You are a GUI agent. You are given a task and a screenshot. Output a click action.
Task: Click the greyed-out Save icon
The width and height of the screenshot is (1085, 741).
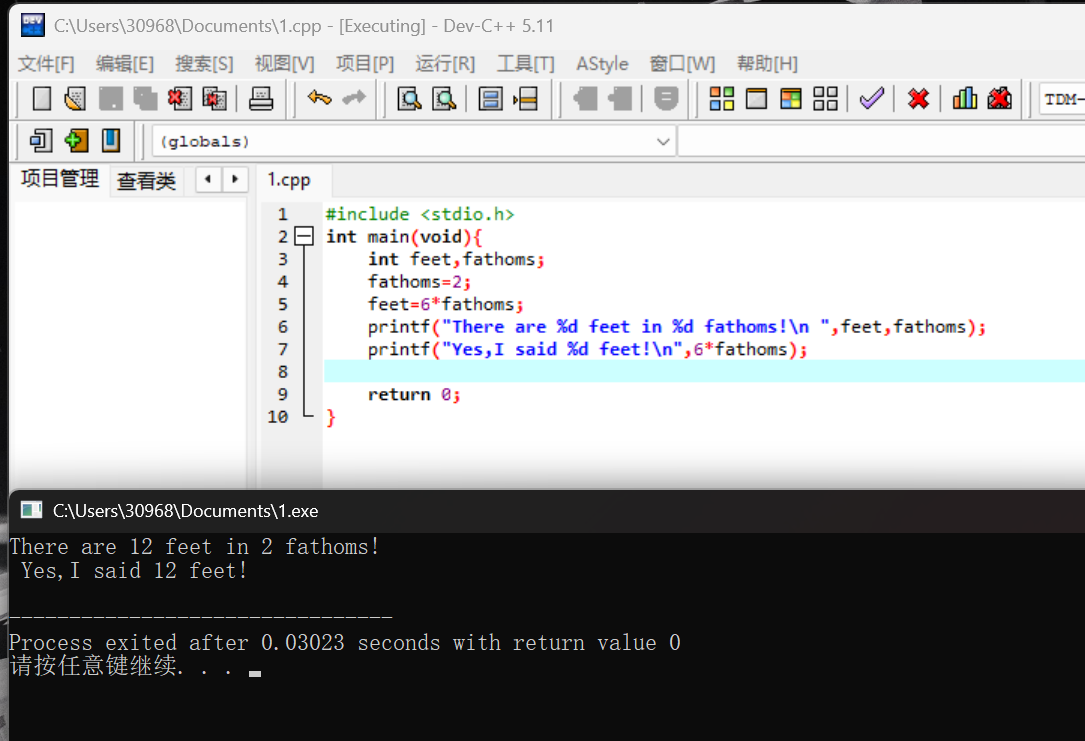(x=110, y=99)
